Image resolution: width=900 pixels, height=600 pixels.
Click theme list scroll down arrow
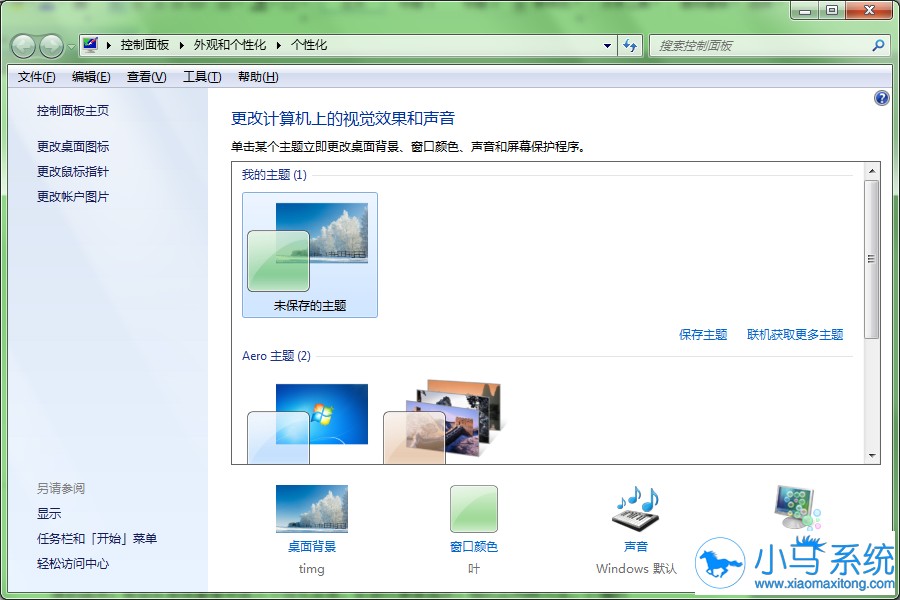tap(872, 456)
